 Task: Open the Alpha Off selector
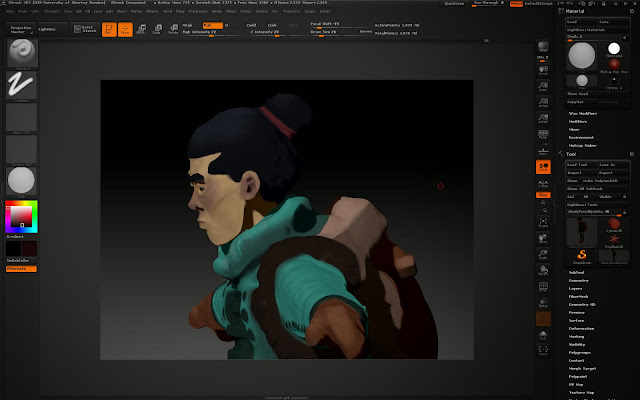(21, 118)
